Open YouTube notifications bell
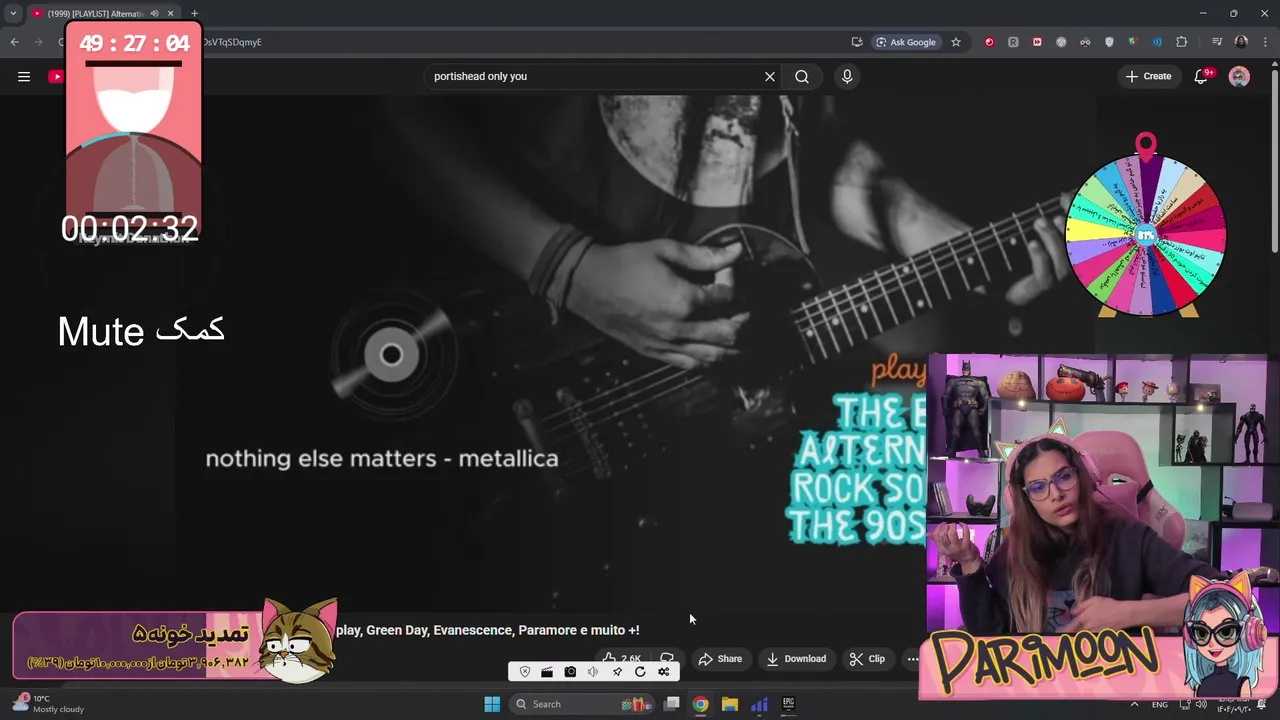1280x720 pixels. point(1202,76)
